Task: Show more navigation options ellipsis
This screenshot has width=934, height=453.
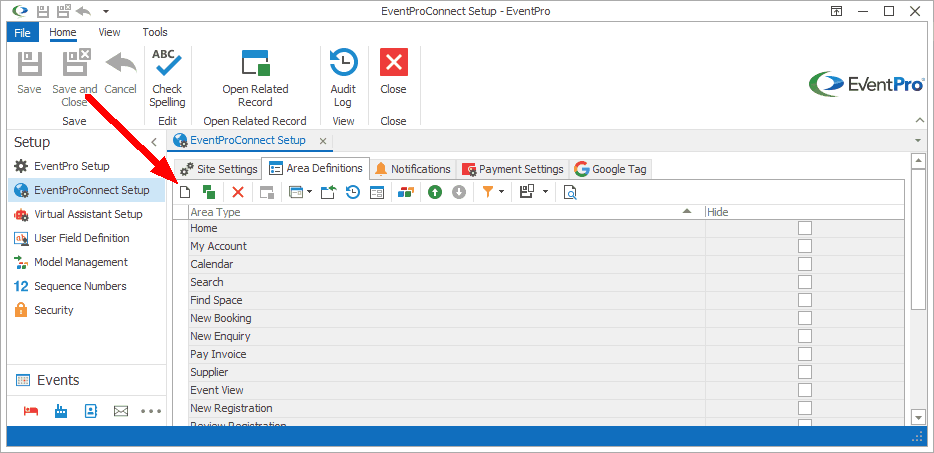Action: (x=151, y=411)
